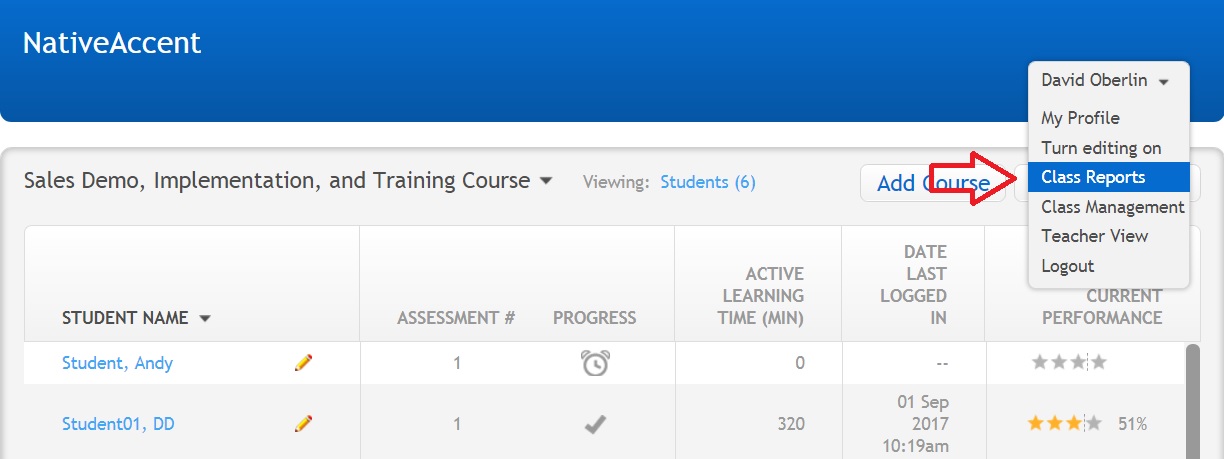Image resolution: width=1224 pixels, height=459 pixels.
Task: Open the David Oberlin user dropdown
Action: 1106,81
